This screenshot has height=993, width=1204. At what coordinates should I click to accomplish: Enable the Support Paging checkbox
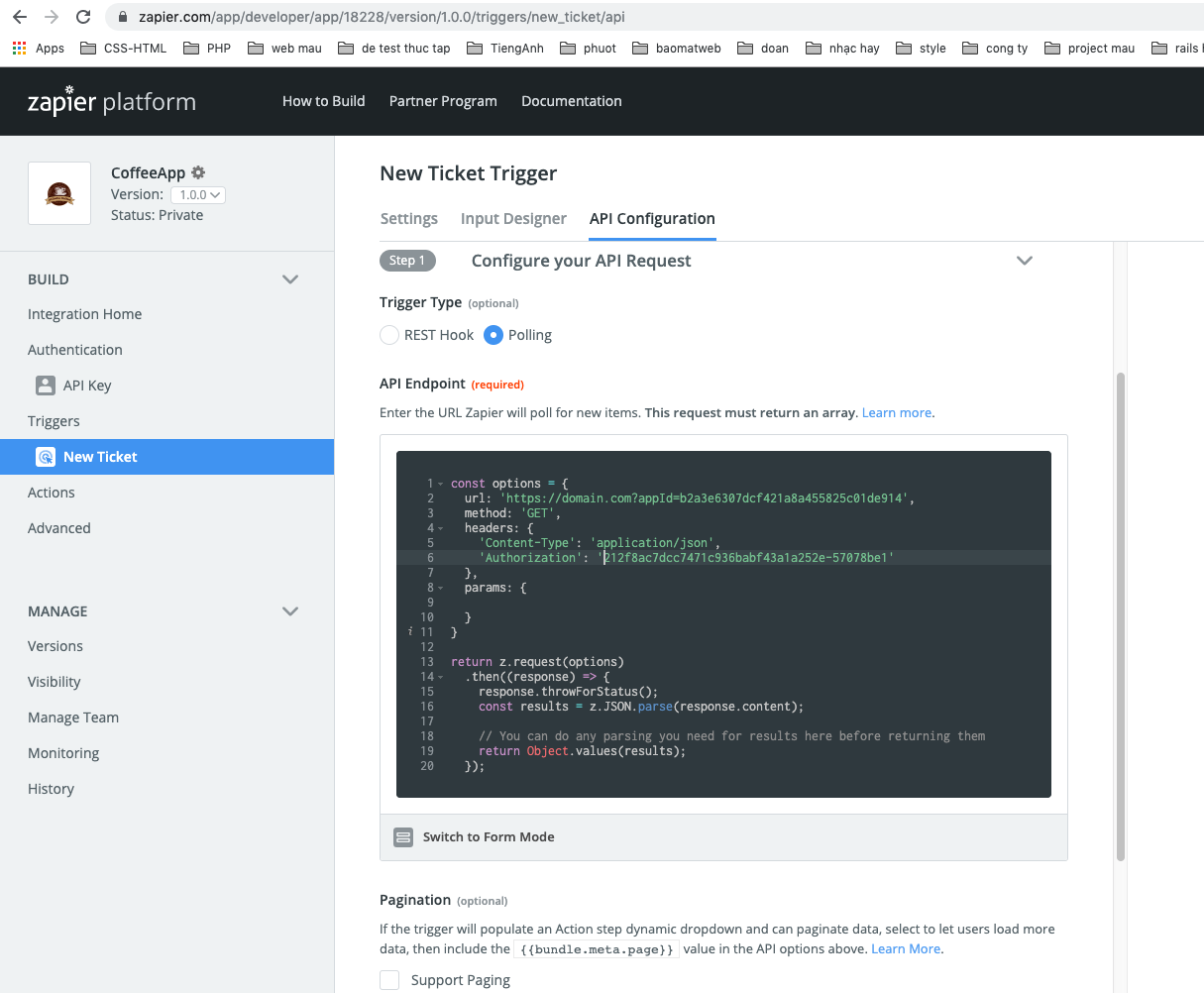click(x=390, y=980)
